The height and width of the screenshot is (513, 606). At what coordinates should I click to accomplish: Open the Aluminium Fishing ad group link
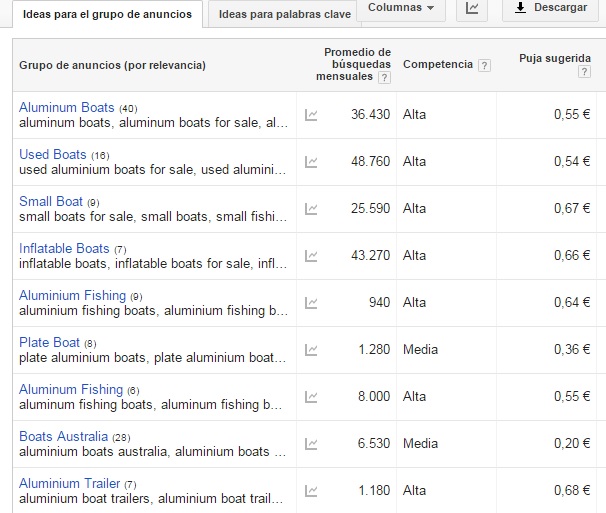(73, 295)
